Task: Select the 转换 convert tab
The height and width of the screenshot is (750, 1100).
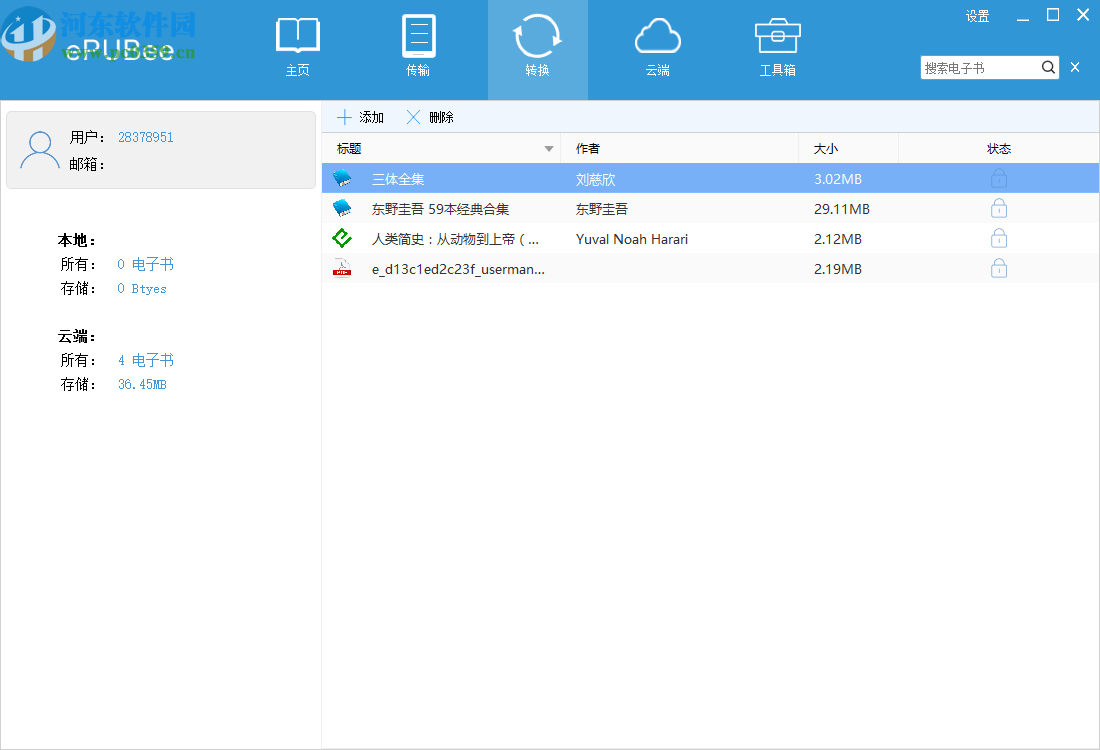Action: click(x=537, y=49)
